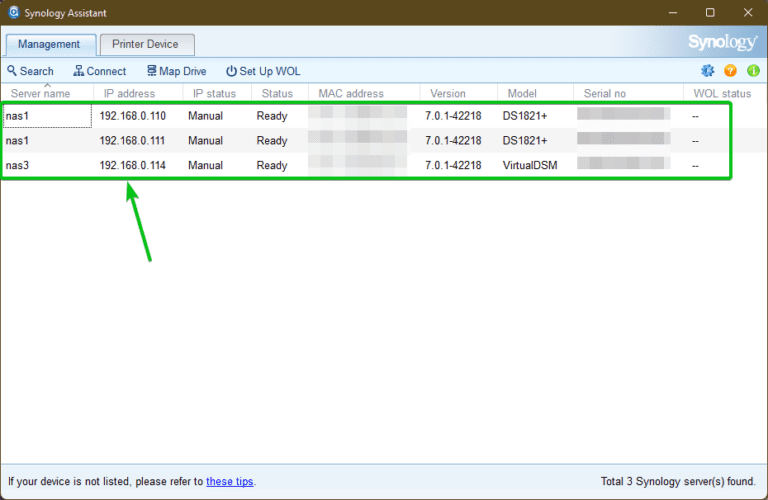Screen dimensions: 768x500
Task: Sort by IP address column header
Action: 138,94
